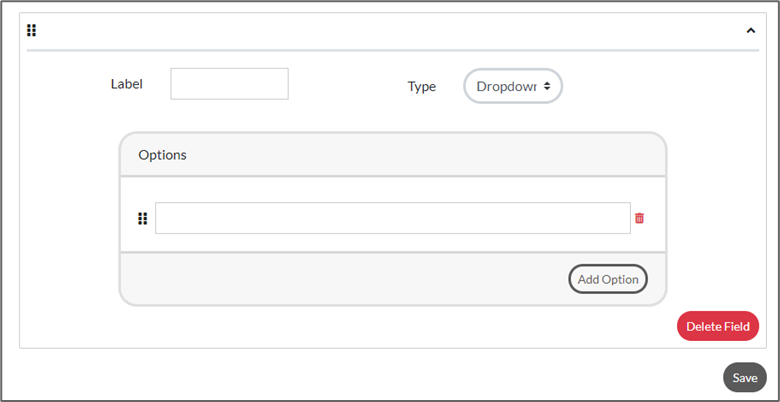Open the Type dropdown
This screenshot has height=402, width=780.
coord(513,86)
